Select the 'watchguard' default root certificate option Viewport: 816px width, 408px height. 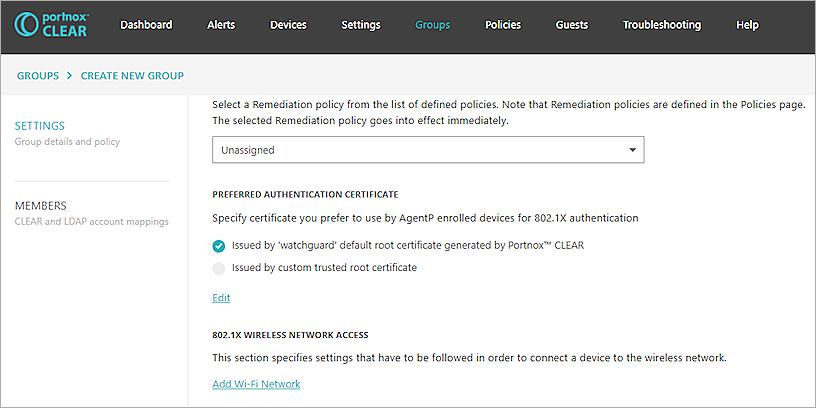pyautogui.click(x=220, y=245)
